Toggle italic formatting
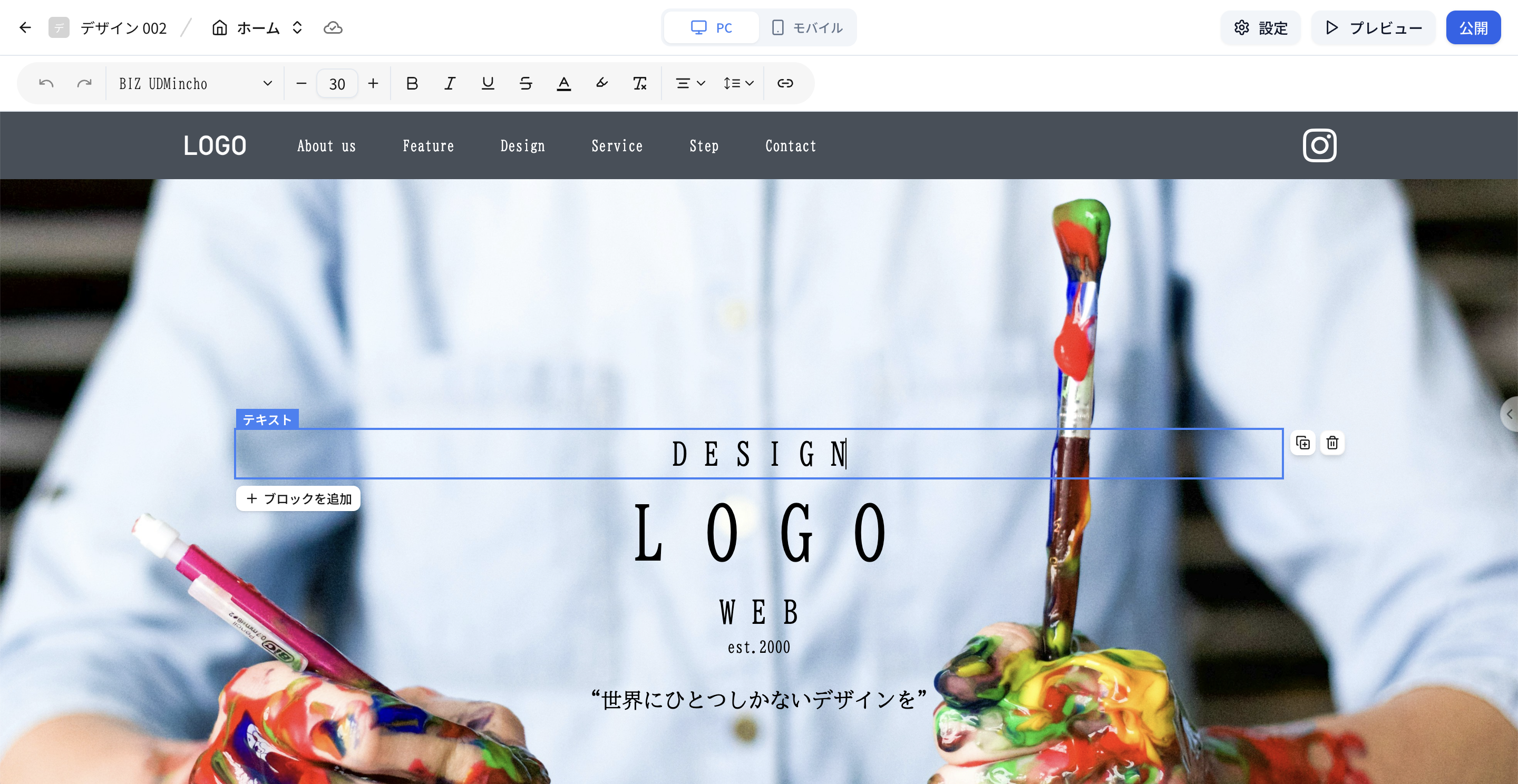 point(450,83)
